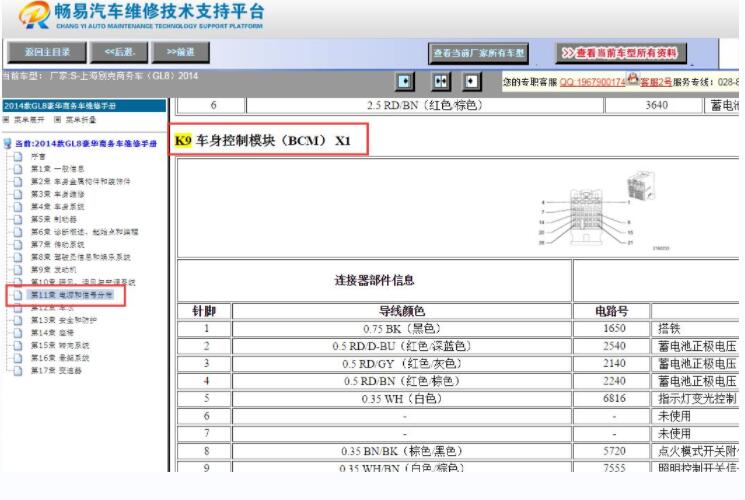This screenshot has width=745, height=500.
Task: Open 第5章 制动器 chapter
Action: pyautogui.click(x=54, y=219)
